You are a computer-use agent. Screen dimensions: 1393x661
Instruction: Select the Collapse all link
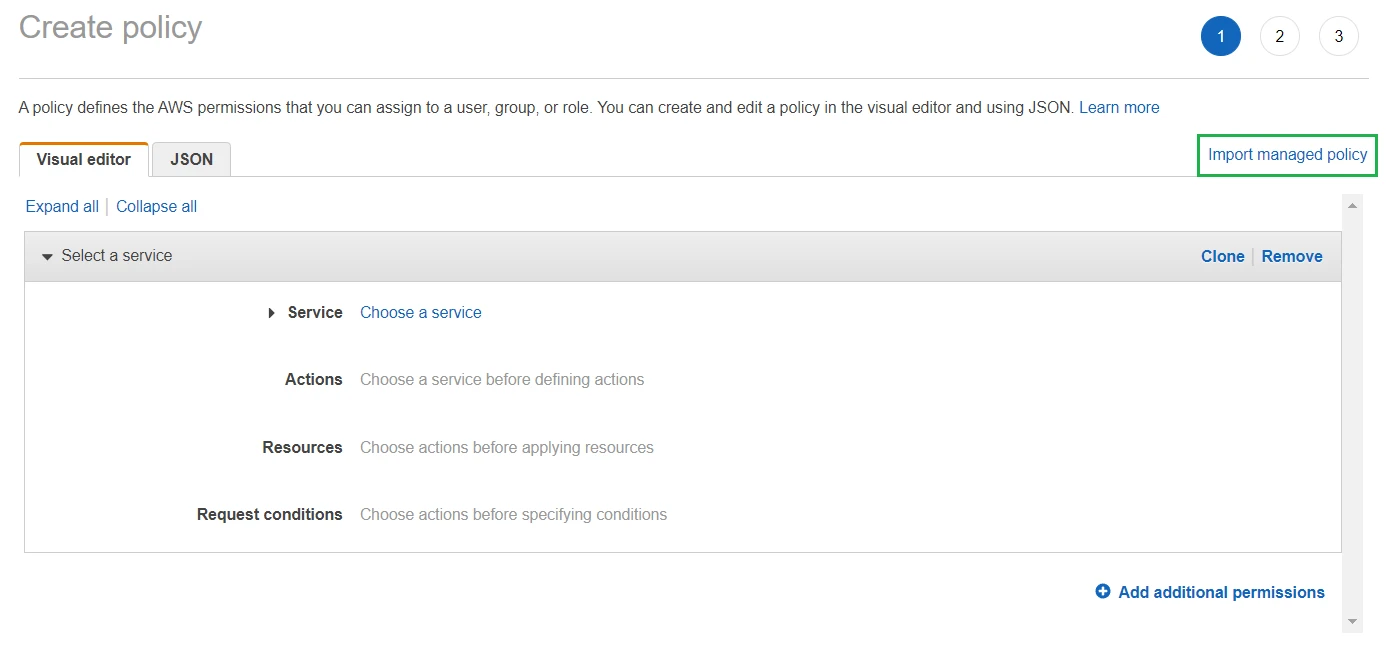click(x=156, y=206)
